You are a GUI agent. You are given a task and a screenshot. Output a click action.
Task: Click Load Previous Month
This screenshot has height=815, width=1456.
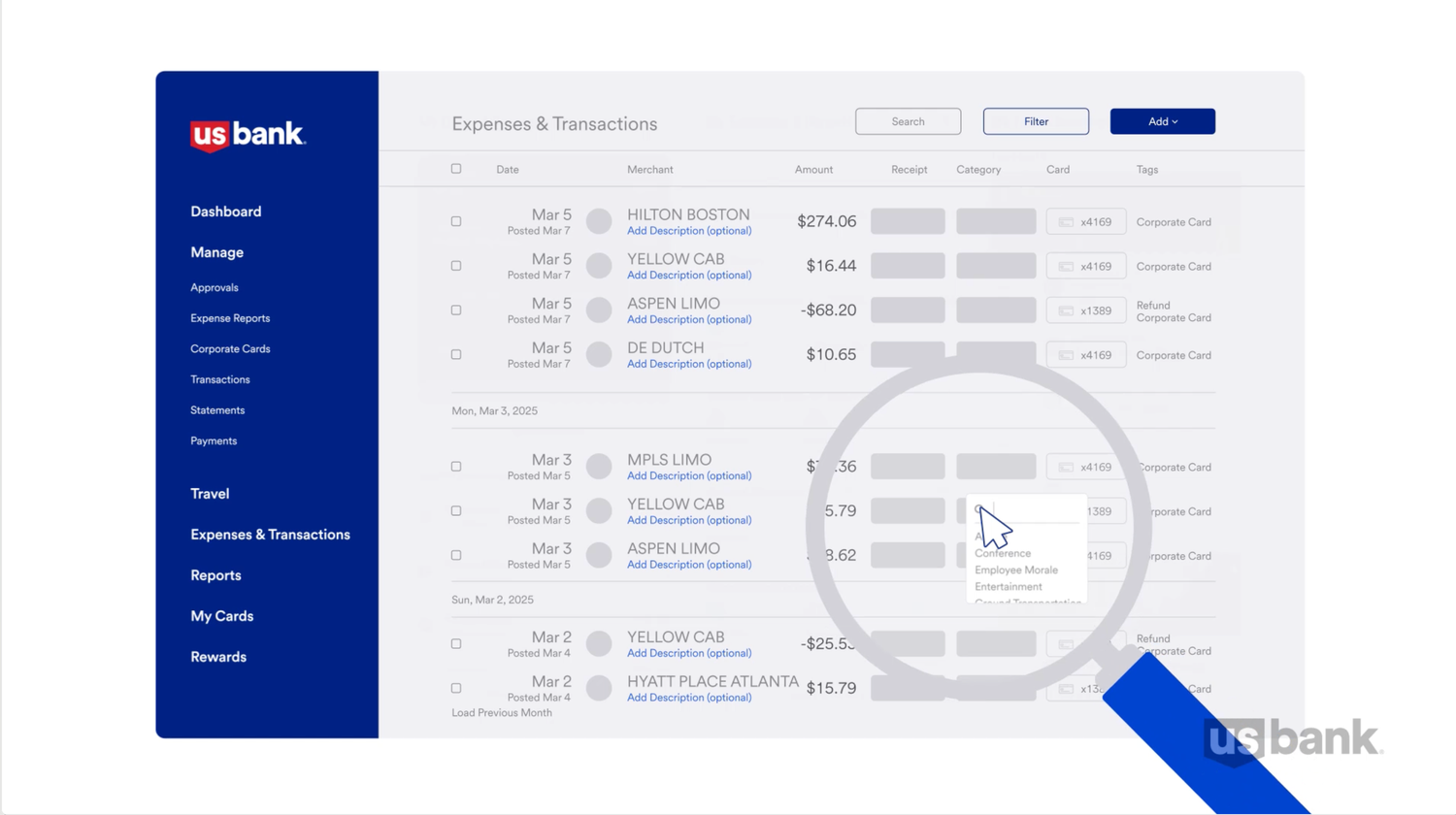click(502, 713)
